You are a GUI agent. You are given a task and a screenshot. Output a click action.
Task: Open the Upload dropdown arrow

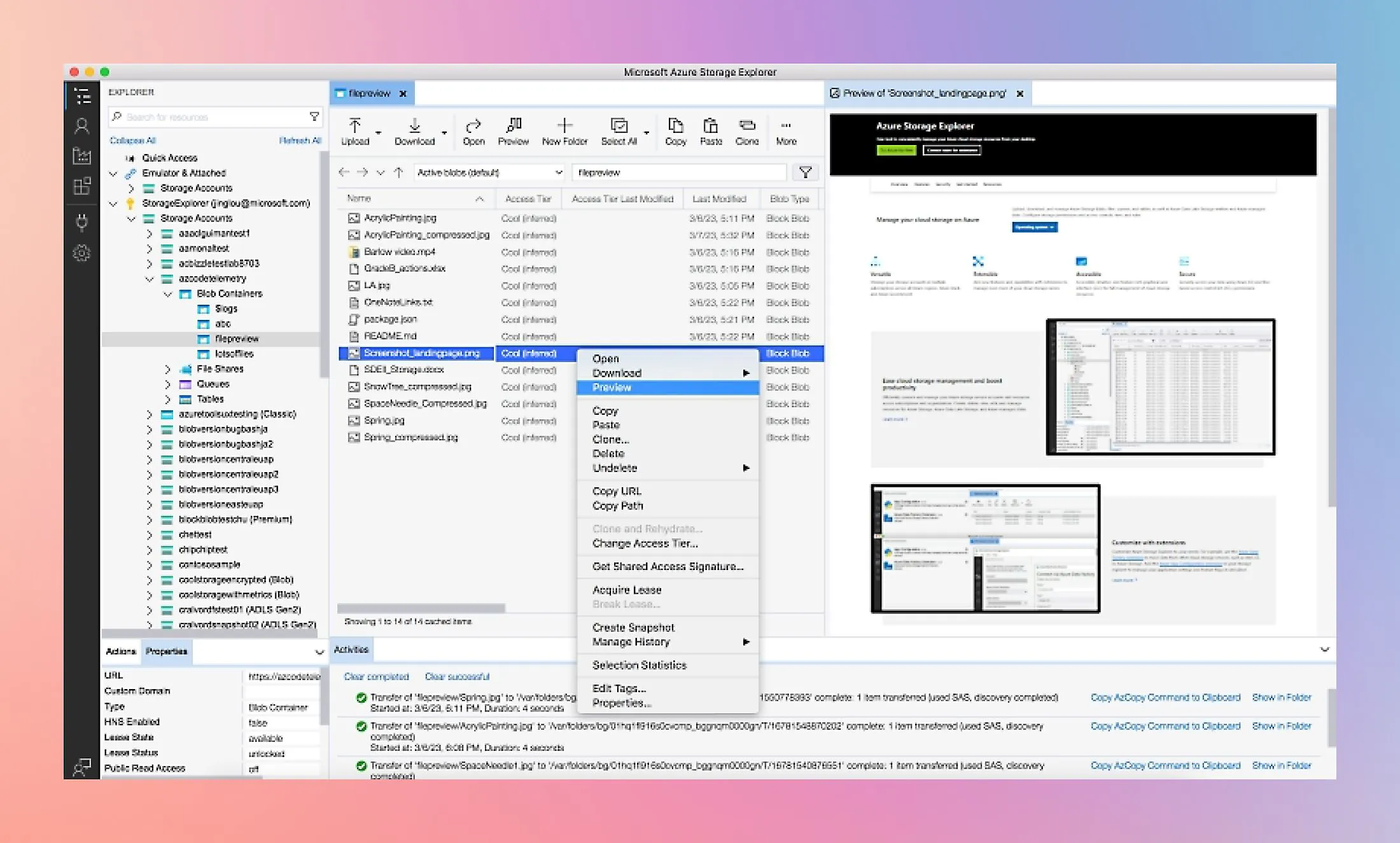coord(379,133)
